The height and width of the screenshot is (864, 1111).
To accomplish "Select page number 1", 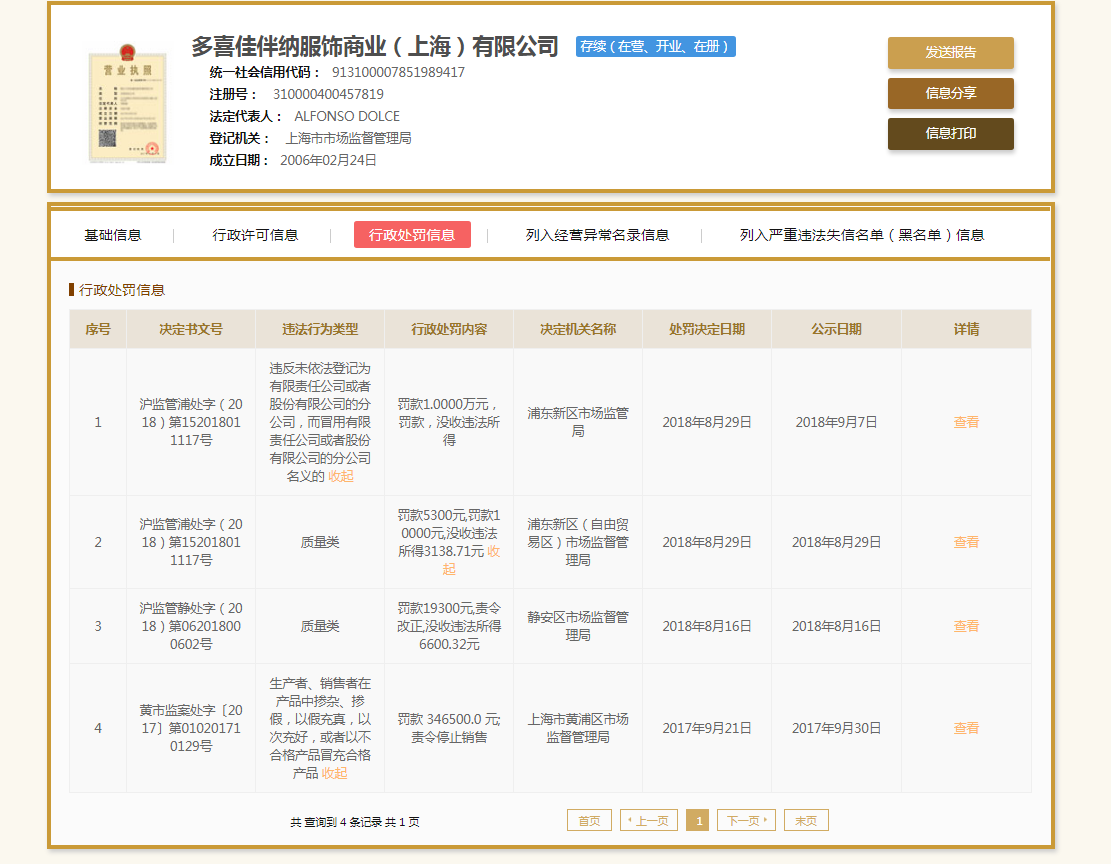I will 698,821.
